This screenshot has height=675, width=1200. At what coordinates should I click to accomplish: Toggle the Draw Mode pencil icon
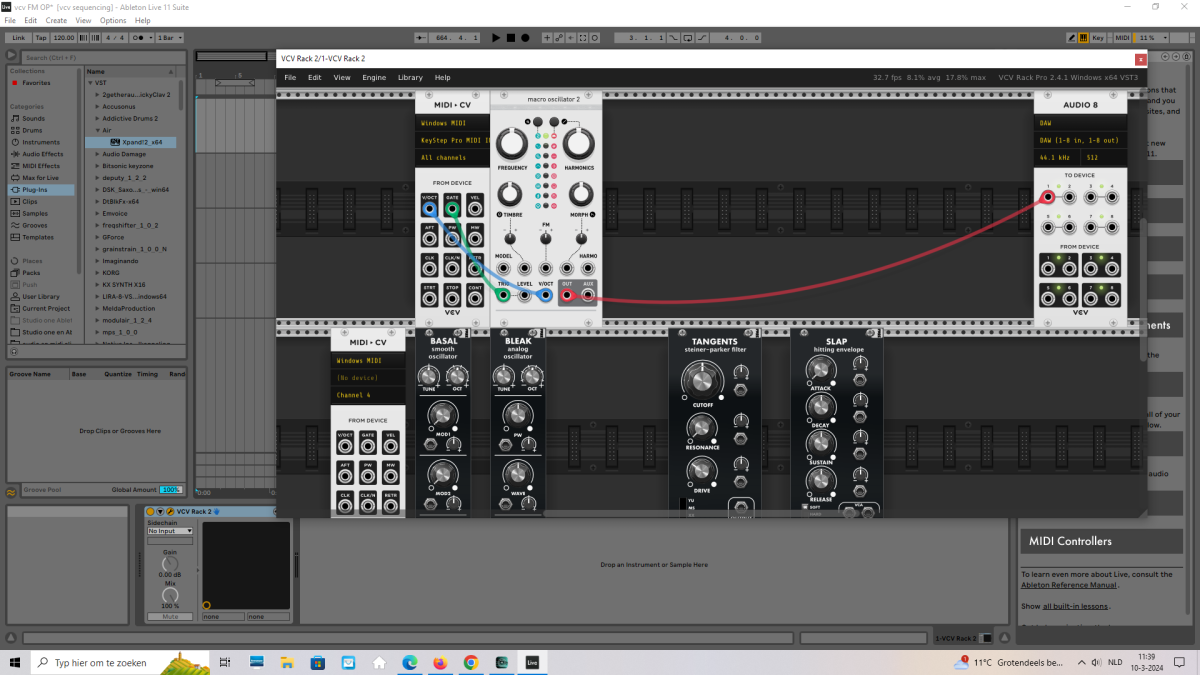[x=1072, y=37]
